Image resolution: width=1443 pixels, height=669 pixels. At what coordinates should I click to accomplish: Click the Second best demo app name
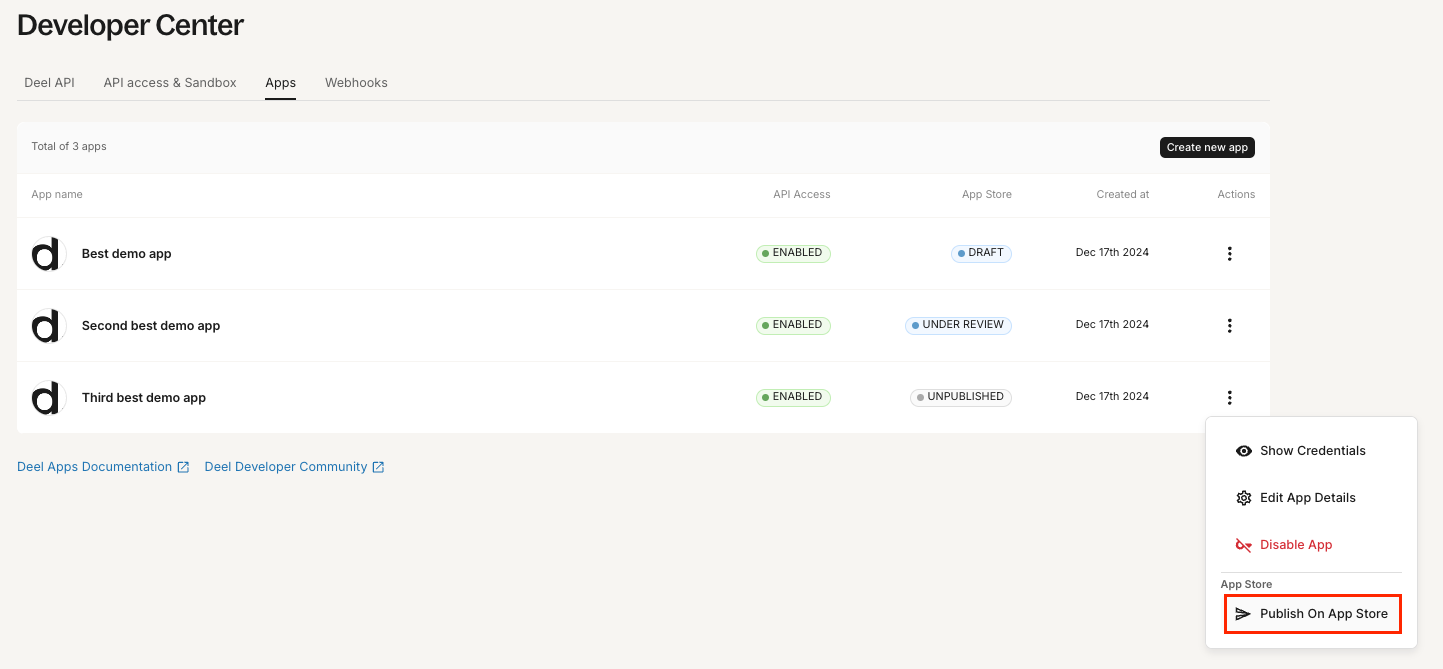point(151,326)
